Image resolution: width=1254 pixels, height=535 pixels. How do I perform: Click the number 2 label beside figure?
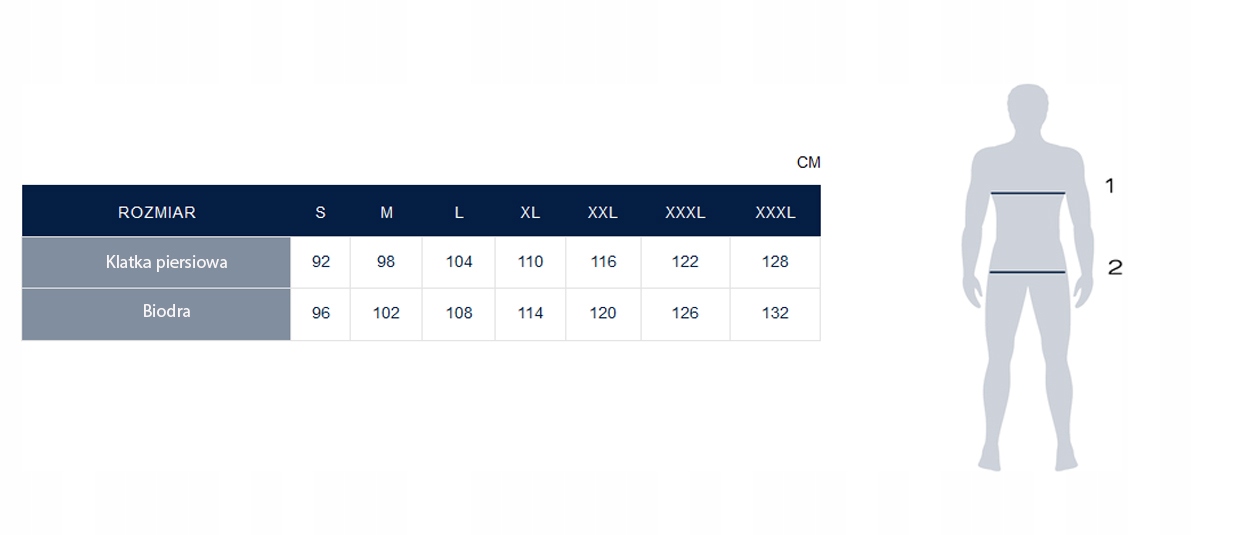(x=1115, y=267)
